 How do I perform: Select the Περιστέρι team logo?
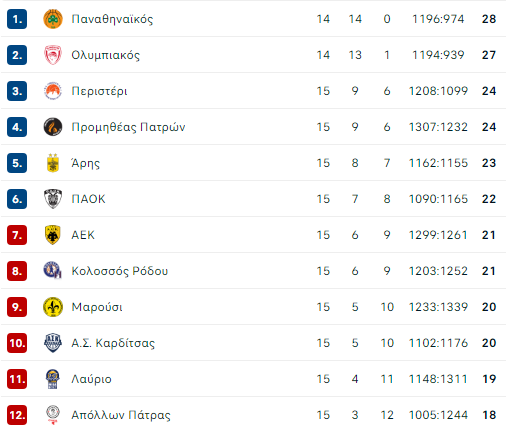(53, 91)
